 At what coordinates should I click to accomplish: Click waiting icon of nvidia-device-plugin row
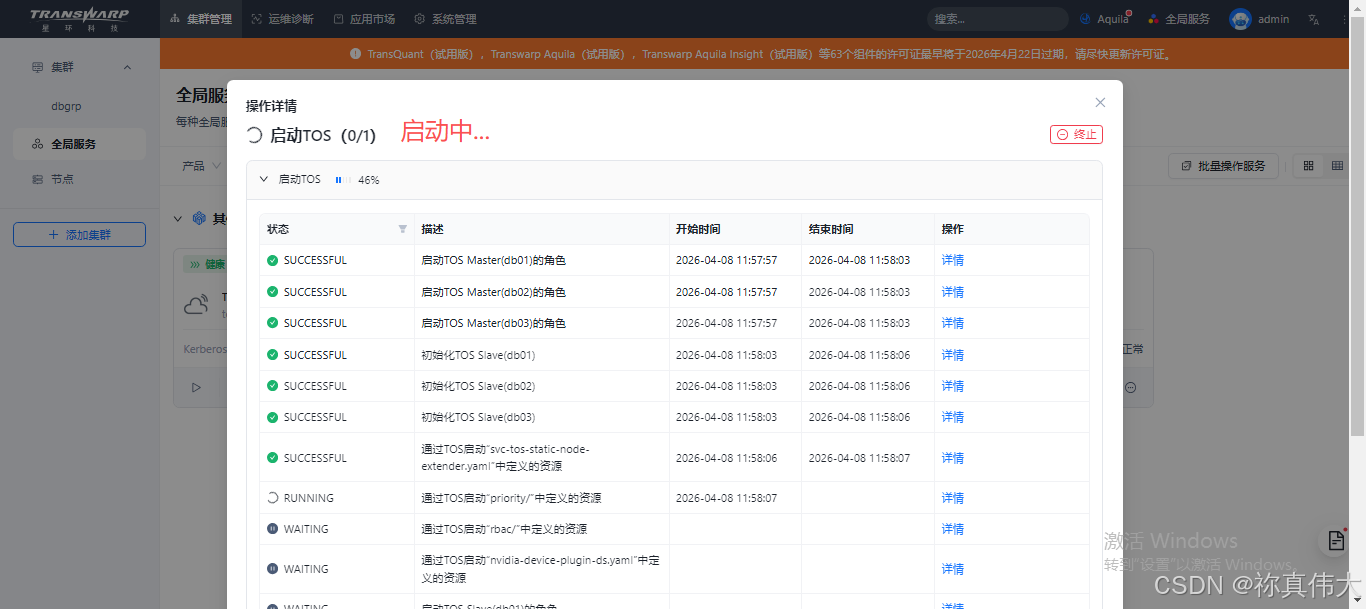pos(272,569)
